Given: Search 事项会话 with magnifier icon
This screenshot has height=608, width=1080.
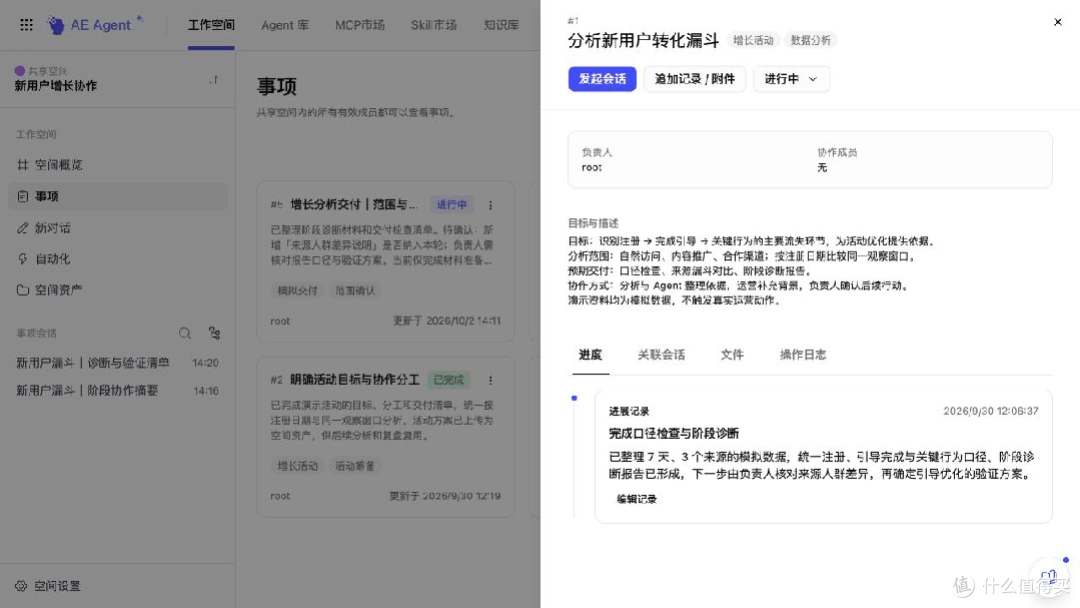Looking at the screenshot, I should pos(185,333).
